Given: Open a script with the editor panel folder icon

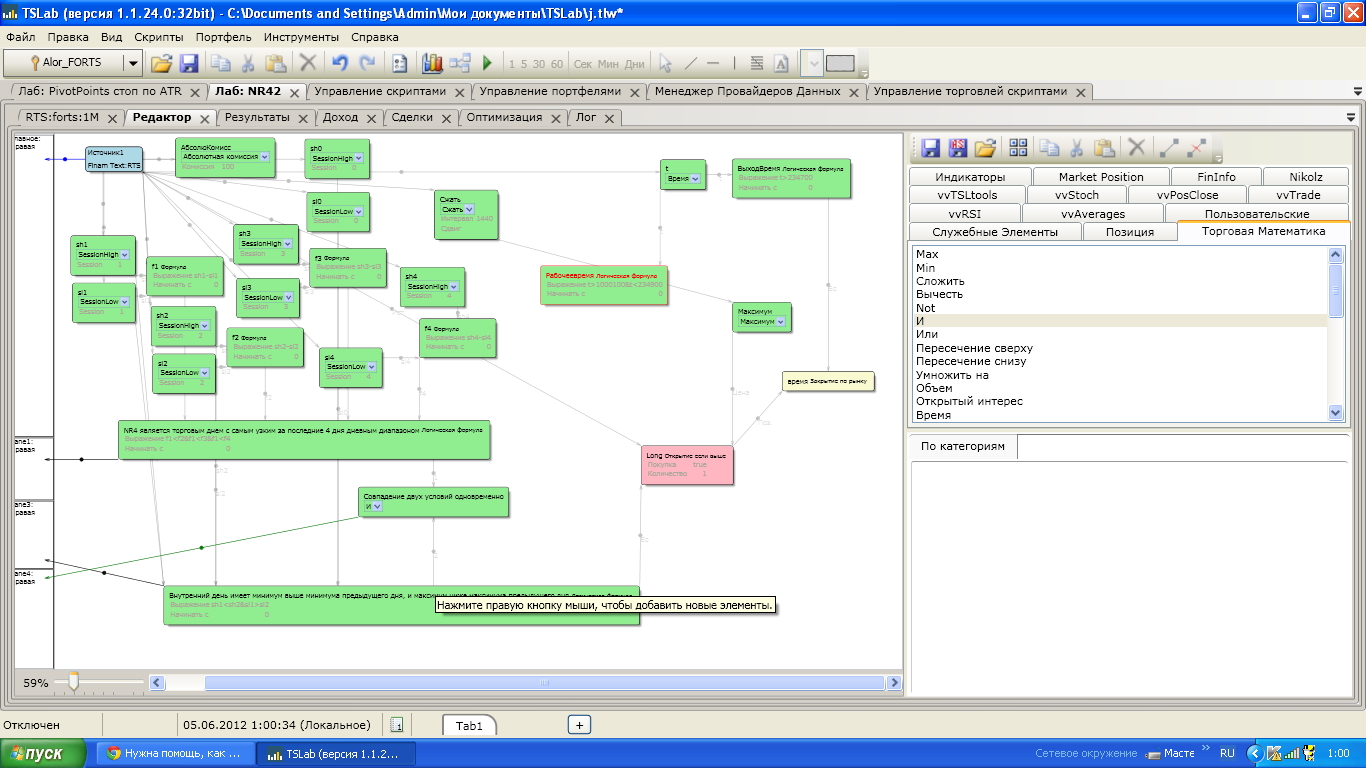Looking at the screenshot, I should [985, 148].
